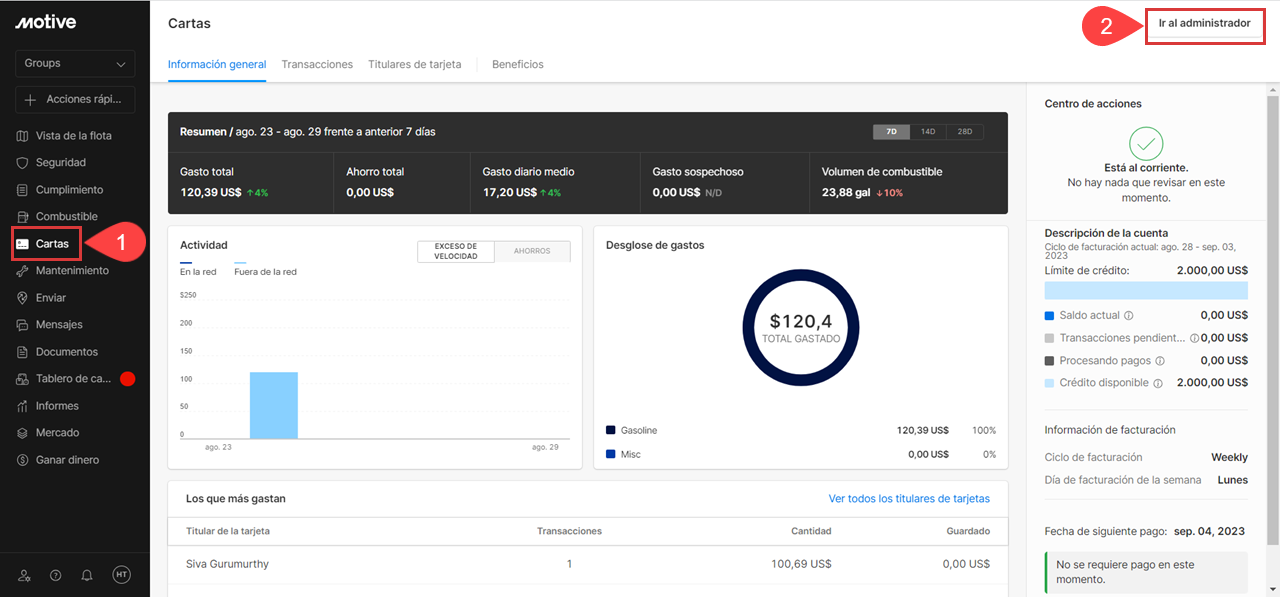The height and width of the screenshot is (597, 1280).
Task: Open Mantenimiento wrench icon in sidebar
Action: (x=22, y=271)
